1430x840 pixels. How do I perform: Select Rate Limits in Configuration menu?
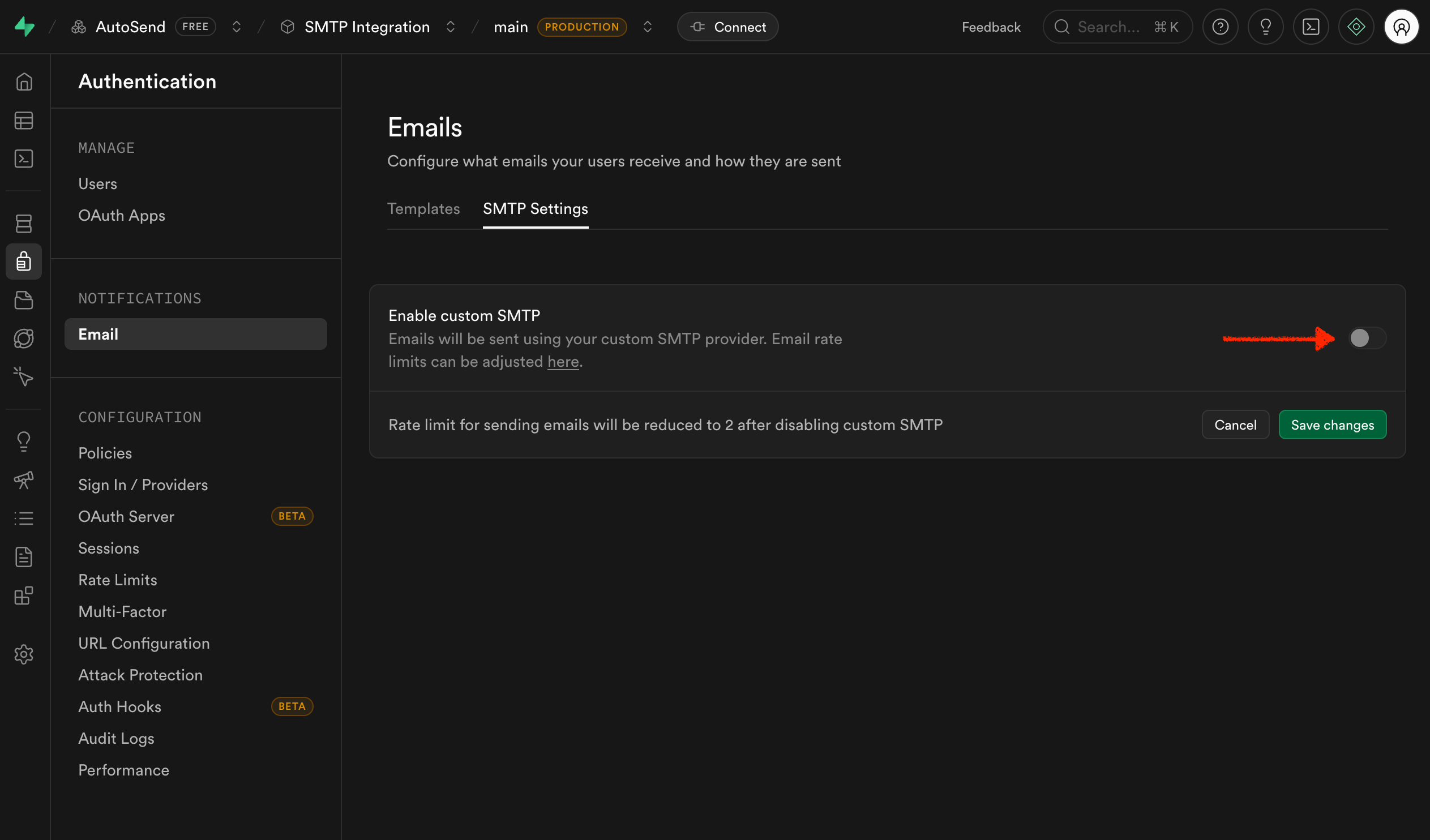click(x=117, y=580)
